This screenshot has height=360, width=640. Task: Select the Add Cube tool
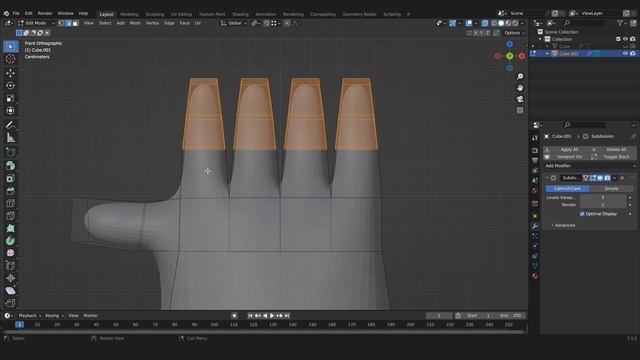point(11,152)
